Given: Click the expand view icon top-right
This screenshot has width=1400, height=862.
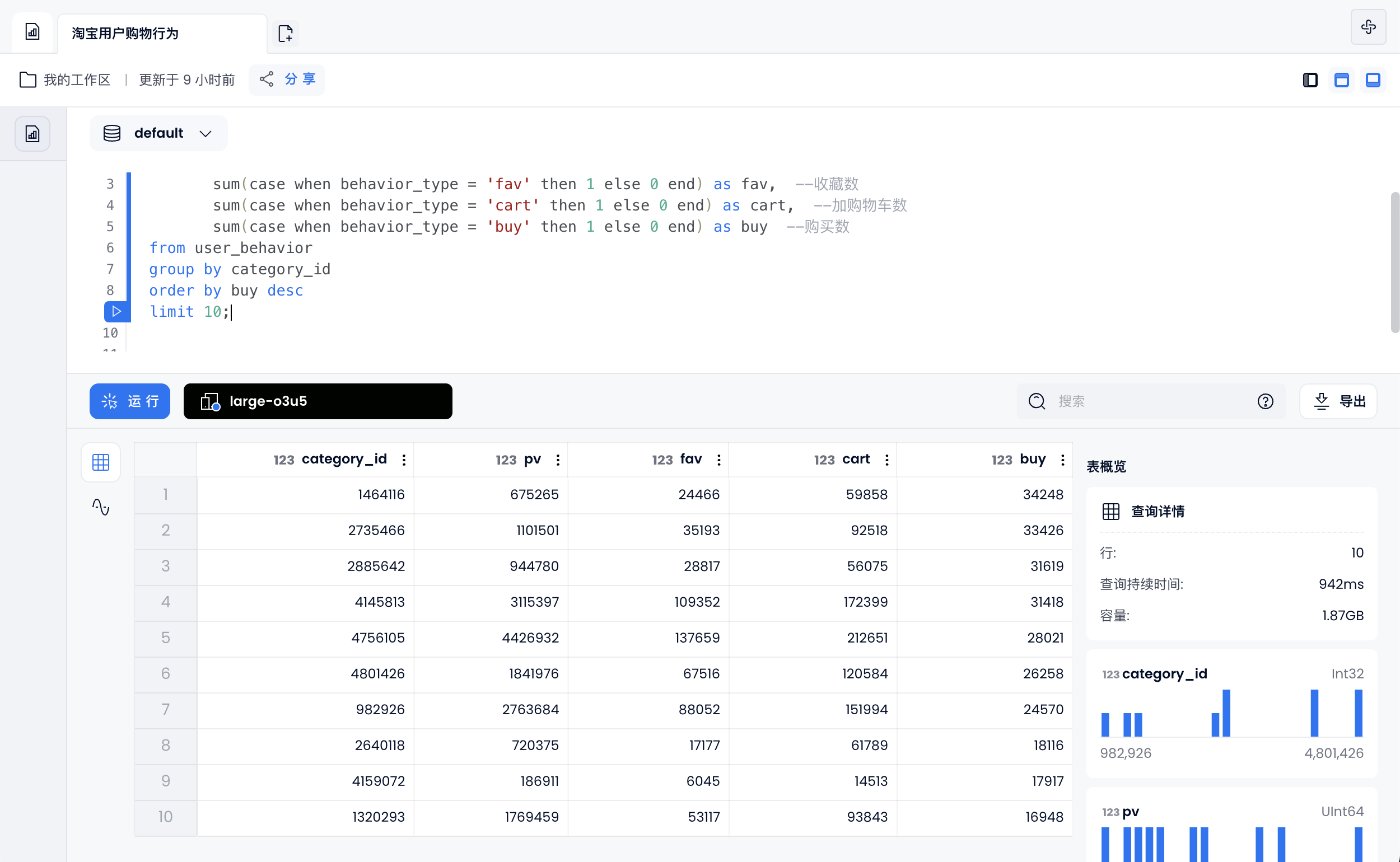Looking at the screenshot, I should point(1368,27).
